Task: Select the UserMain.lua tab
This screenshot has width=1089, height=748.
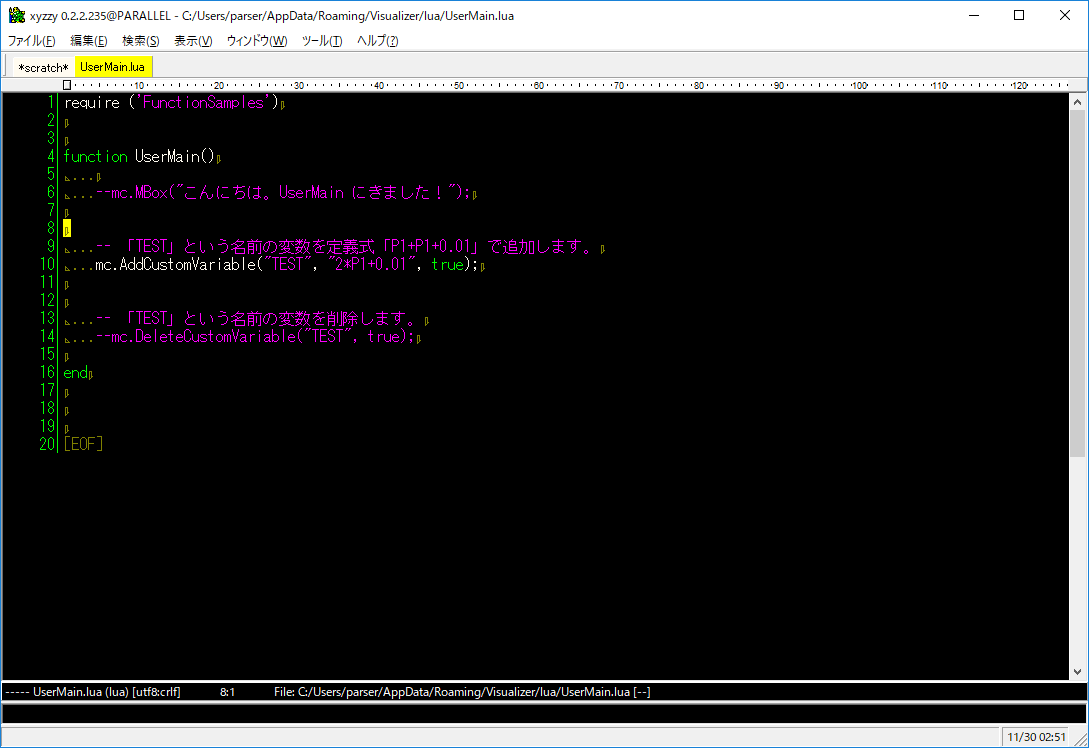Action: tap(113, 67)
